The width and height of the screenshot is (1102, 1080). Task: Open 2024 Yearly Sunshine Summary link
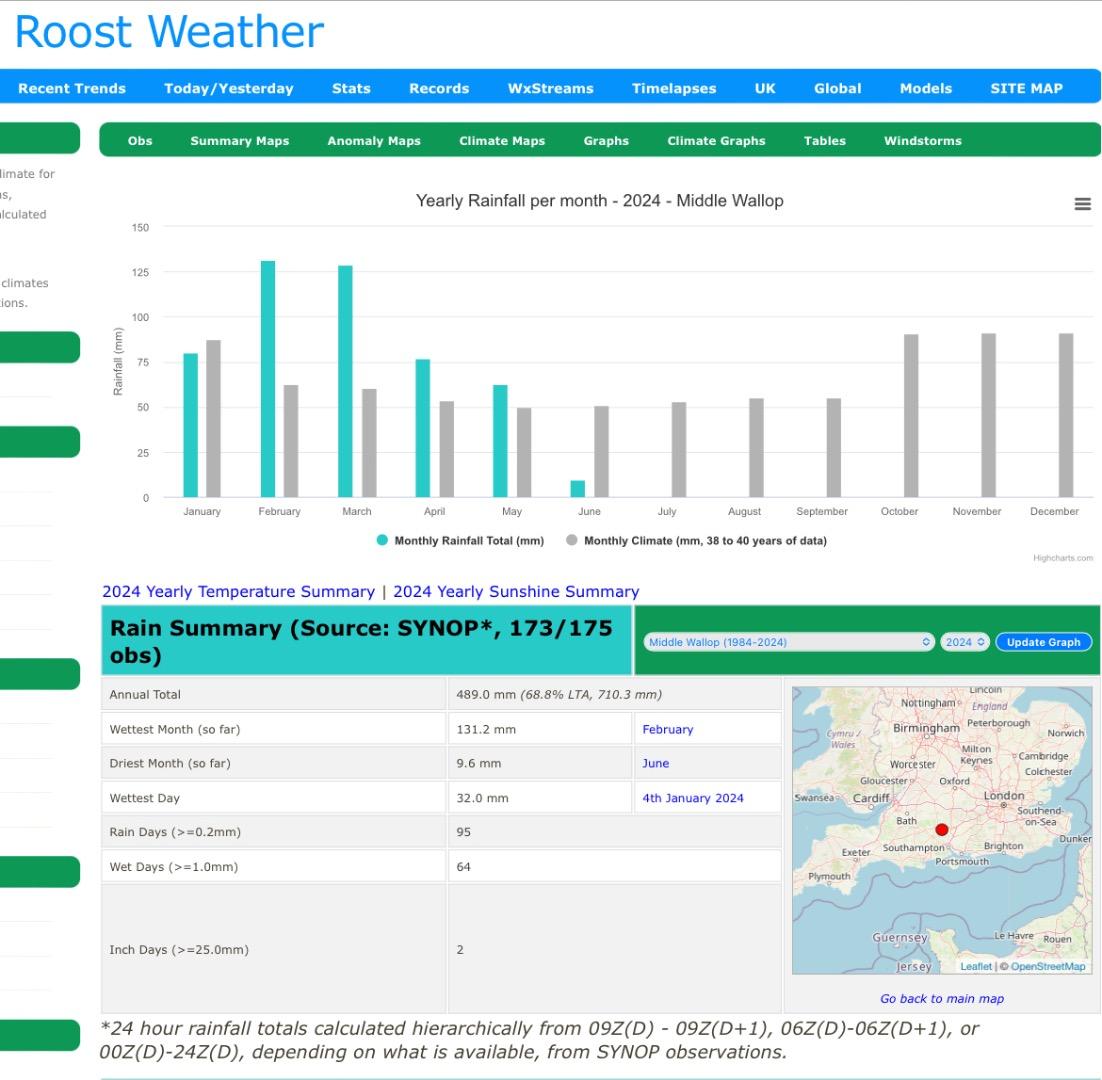pyautogui.click(x=516, y=592)
